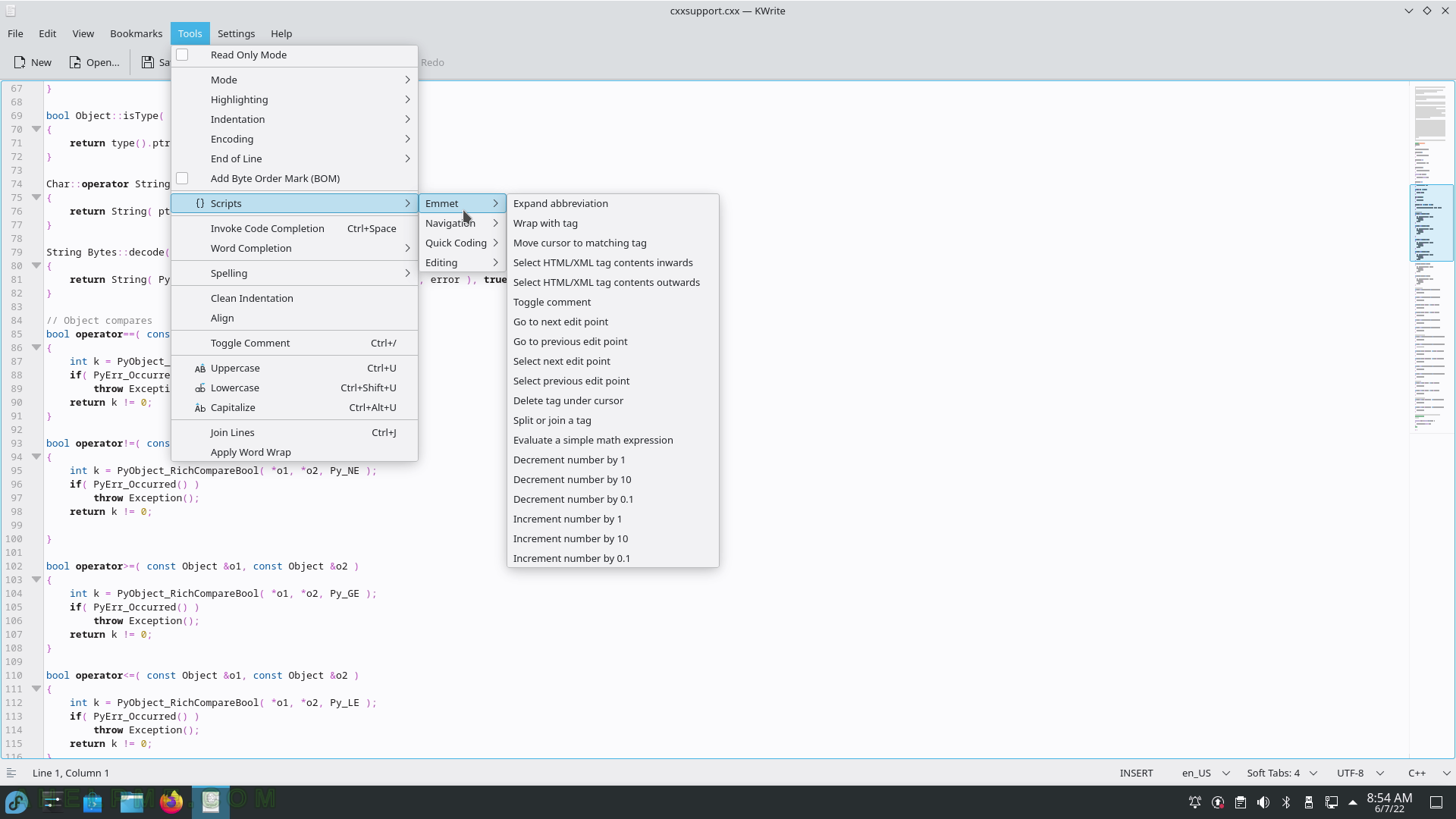Open the Encoding submenu
Viewport: 1456px width, 819px height.
pos(294,139)
